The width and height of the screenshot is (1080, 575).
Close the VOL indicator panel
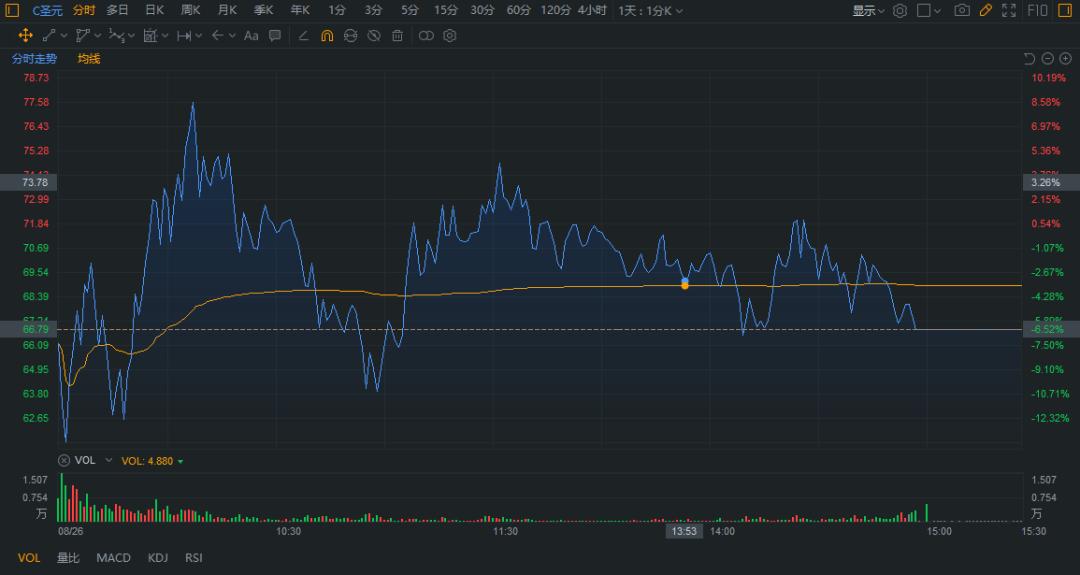click(x=64, y=460)
